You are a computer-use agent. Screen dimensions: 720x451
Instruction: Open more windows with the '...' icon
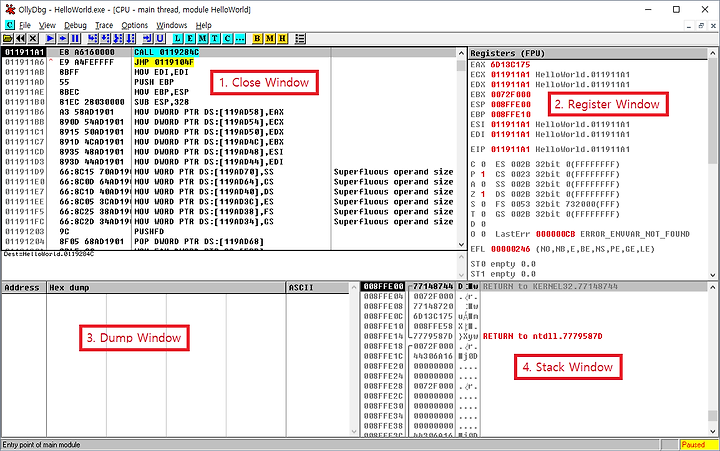pos(240,39)
